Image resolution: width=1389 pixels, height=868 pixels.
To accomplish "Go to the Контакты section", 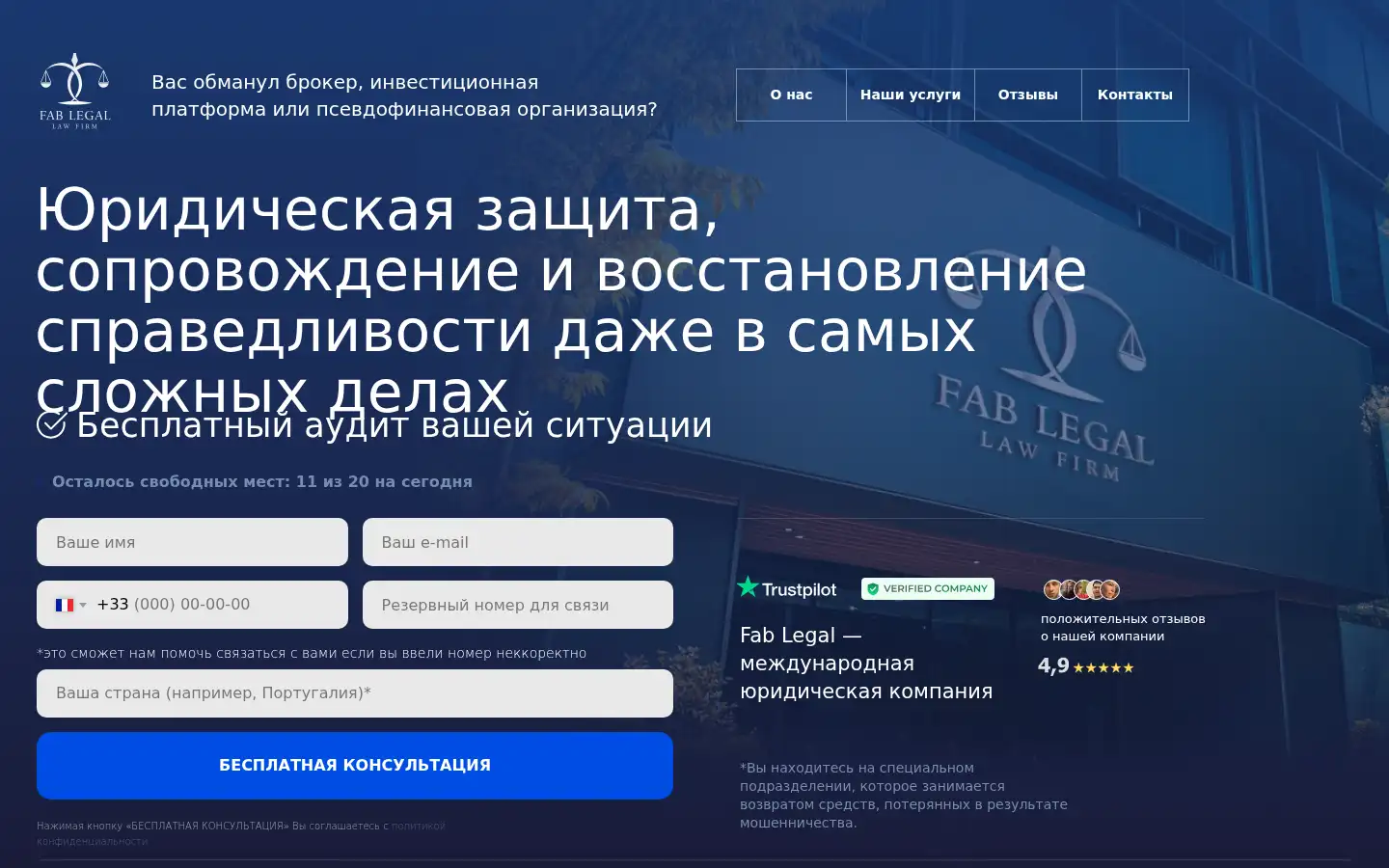I will point(1135,95).
